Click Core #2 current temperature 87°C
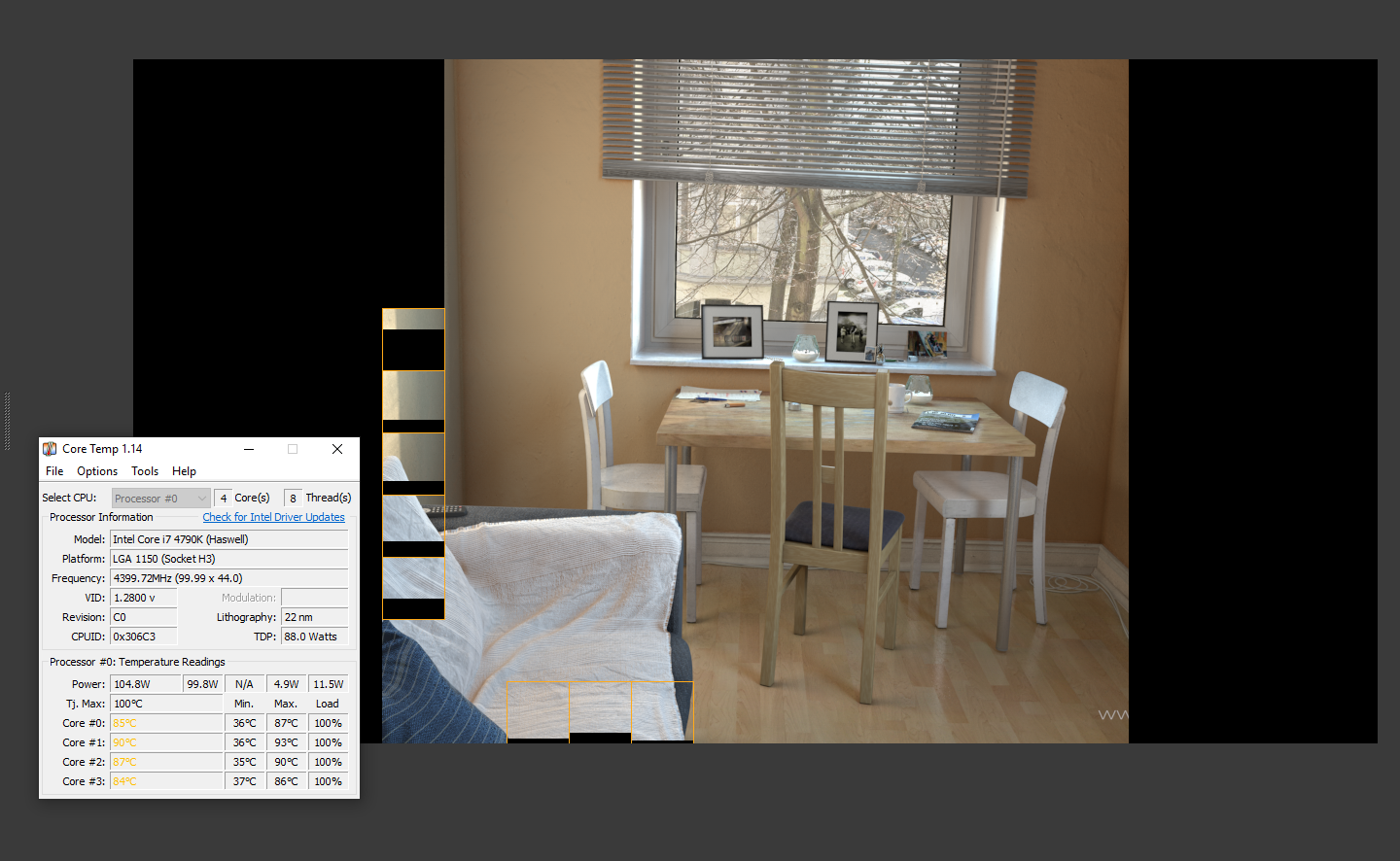1400x861 pixels. 166,762
